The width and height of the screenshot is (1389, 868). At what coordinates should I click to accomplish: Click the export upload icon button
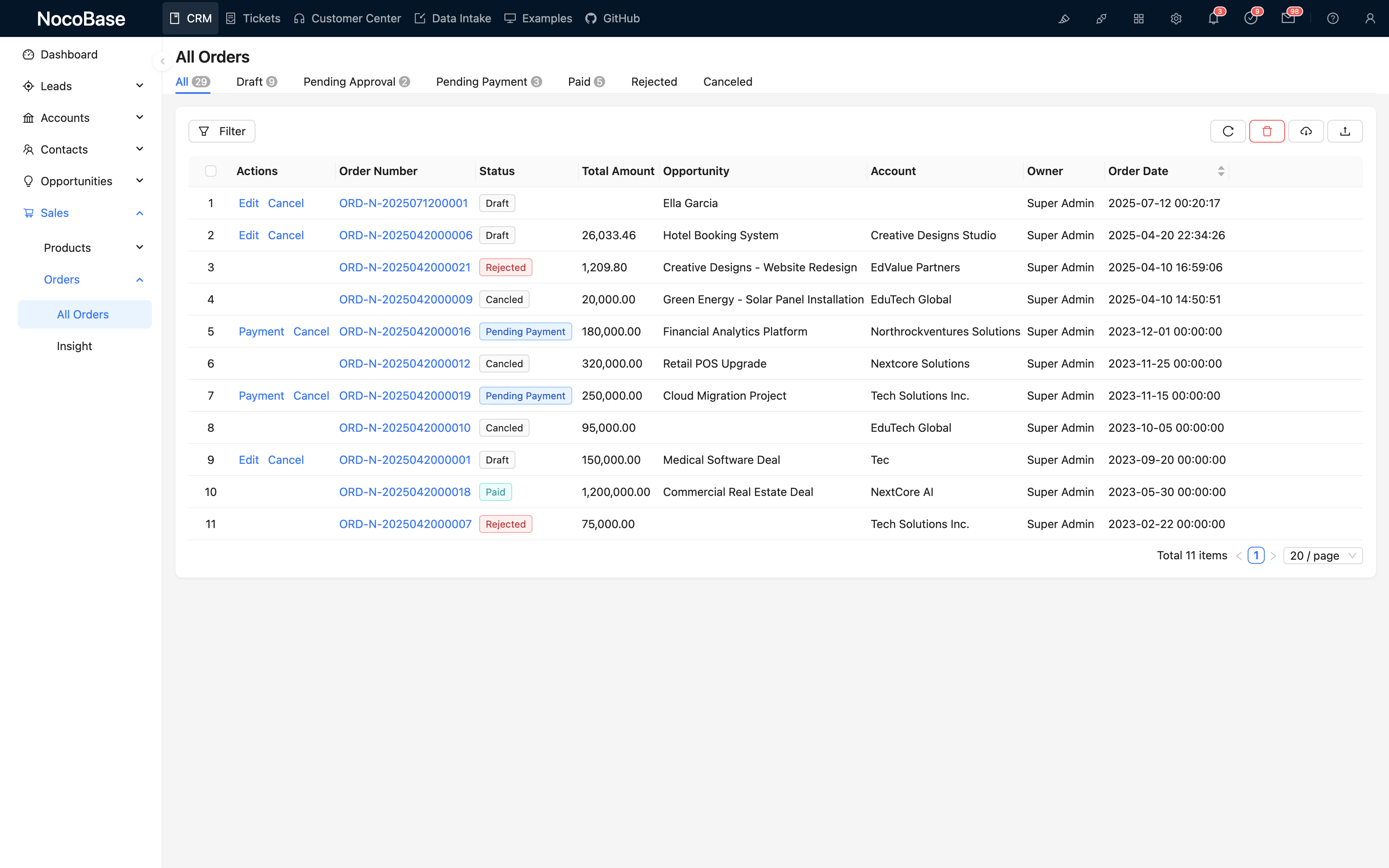tap(1345, 132)
